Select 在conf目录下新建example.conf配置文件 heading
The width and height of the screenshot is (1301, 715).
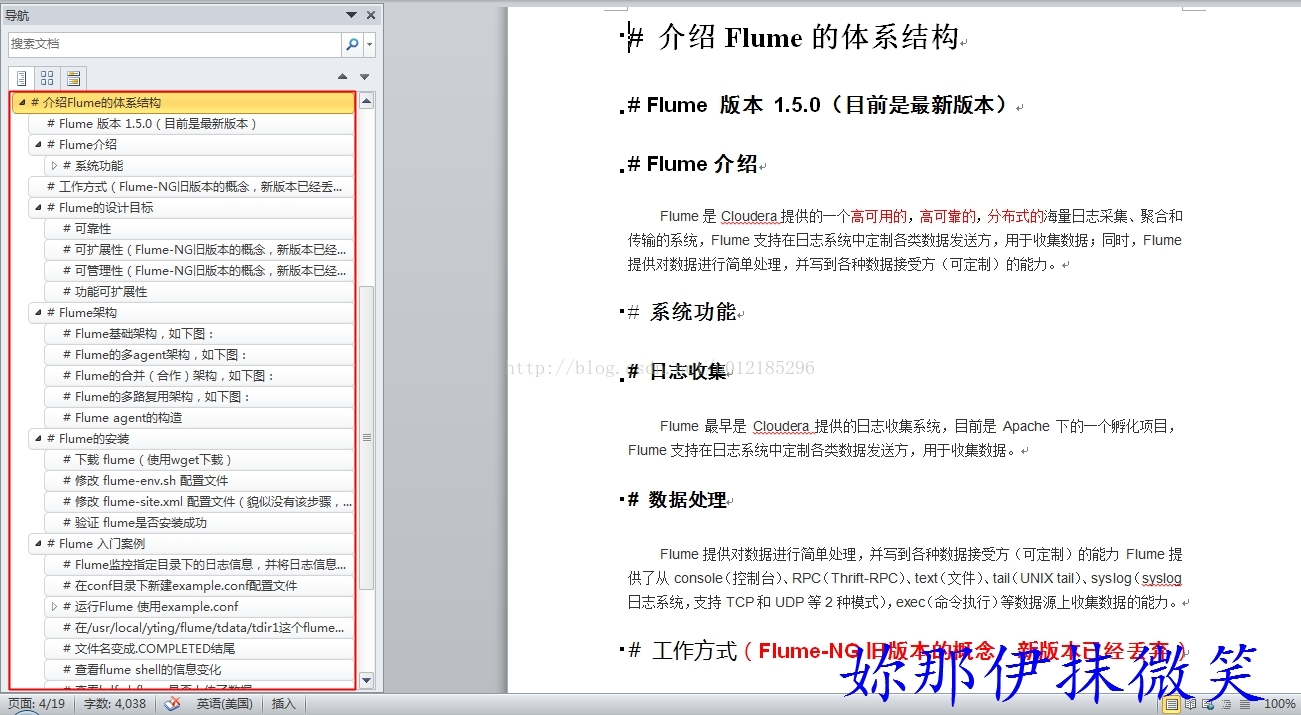point(200,586)
